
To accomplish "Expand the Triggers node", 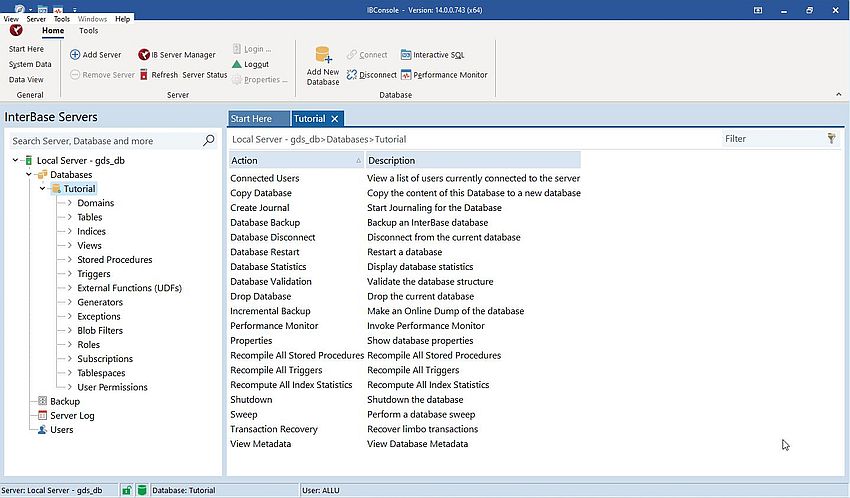I will 69,274.
